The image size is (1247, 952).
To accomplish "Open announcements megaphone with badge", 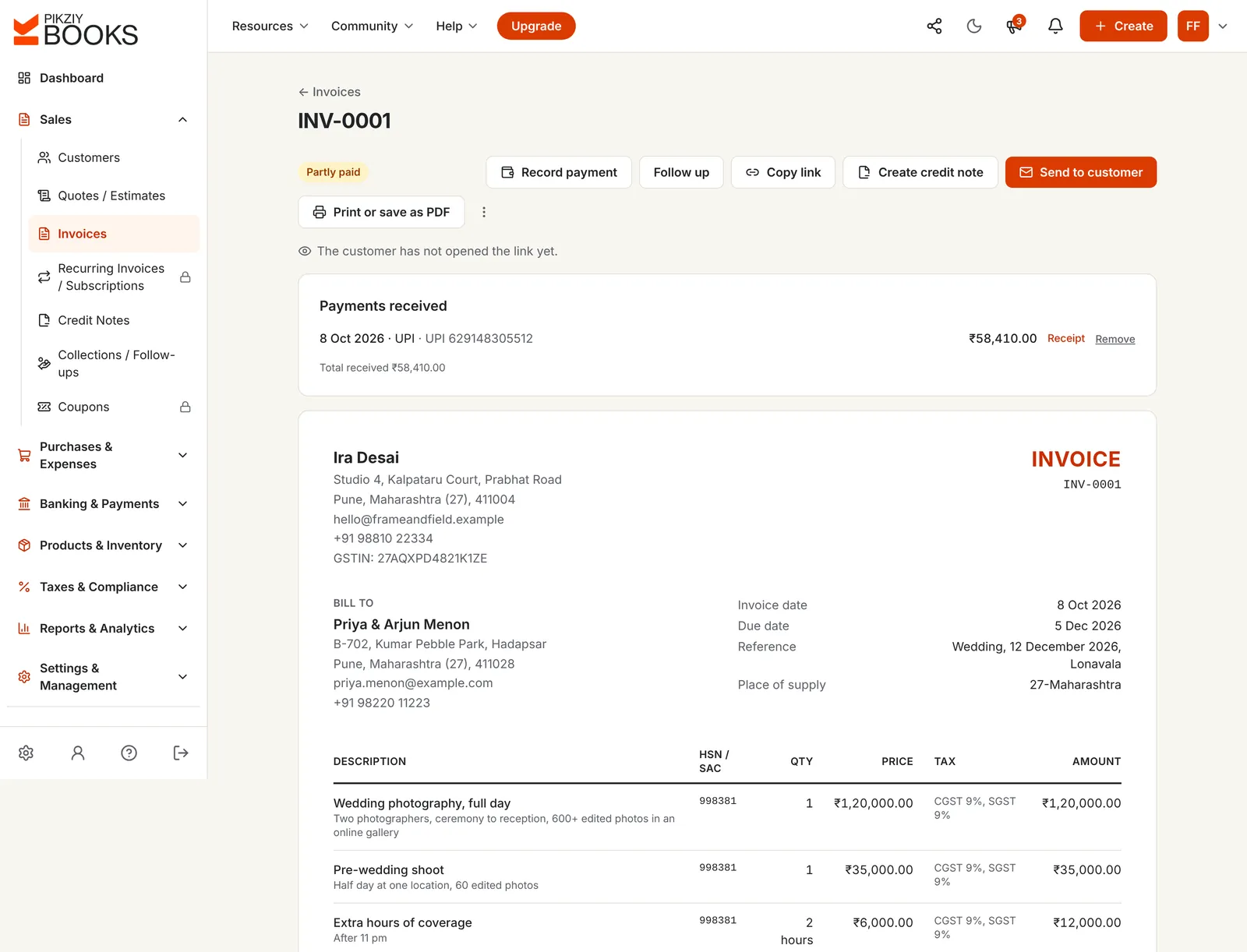I will coord(1015,26).
